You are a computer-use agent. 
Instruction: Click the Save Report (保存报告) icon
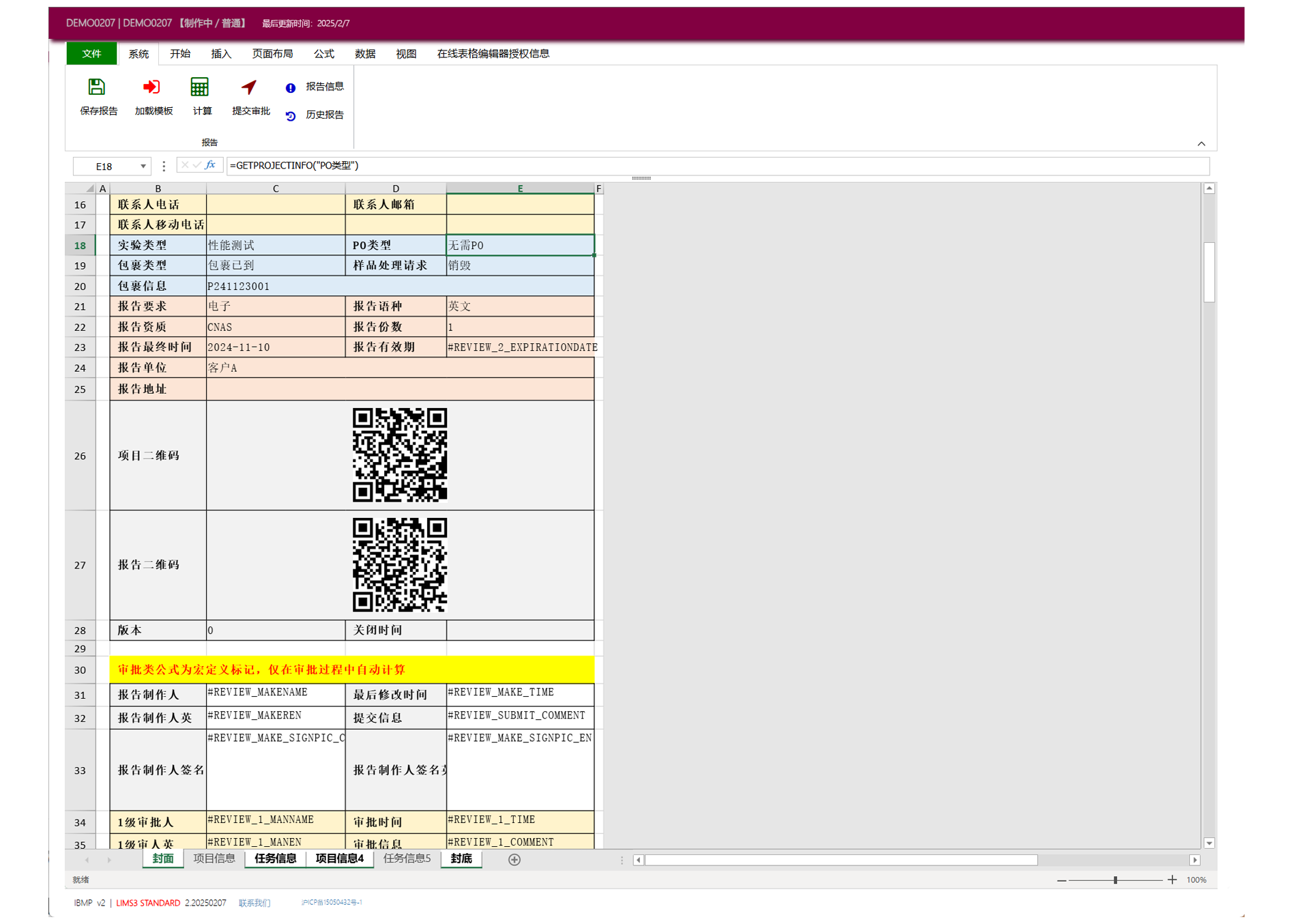(97, 87)
